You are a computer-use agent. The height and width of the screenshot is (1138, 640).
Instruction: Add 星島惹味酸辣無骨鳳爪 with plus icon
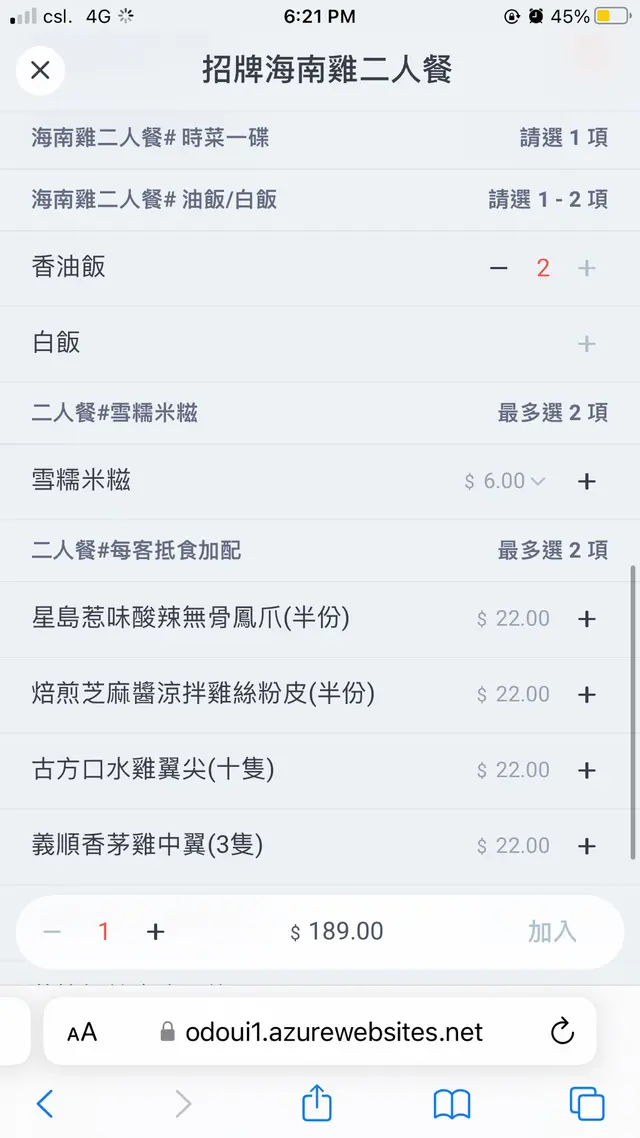[x=587, y=619]
